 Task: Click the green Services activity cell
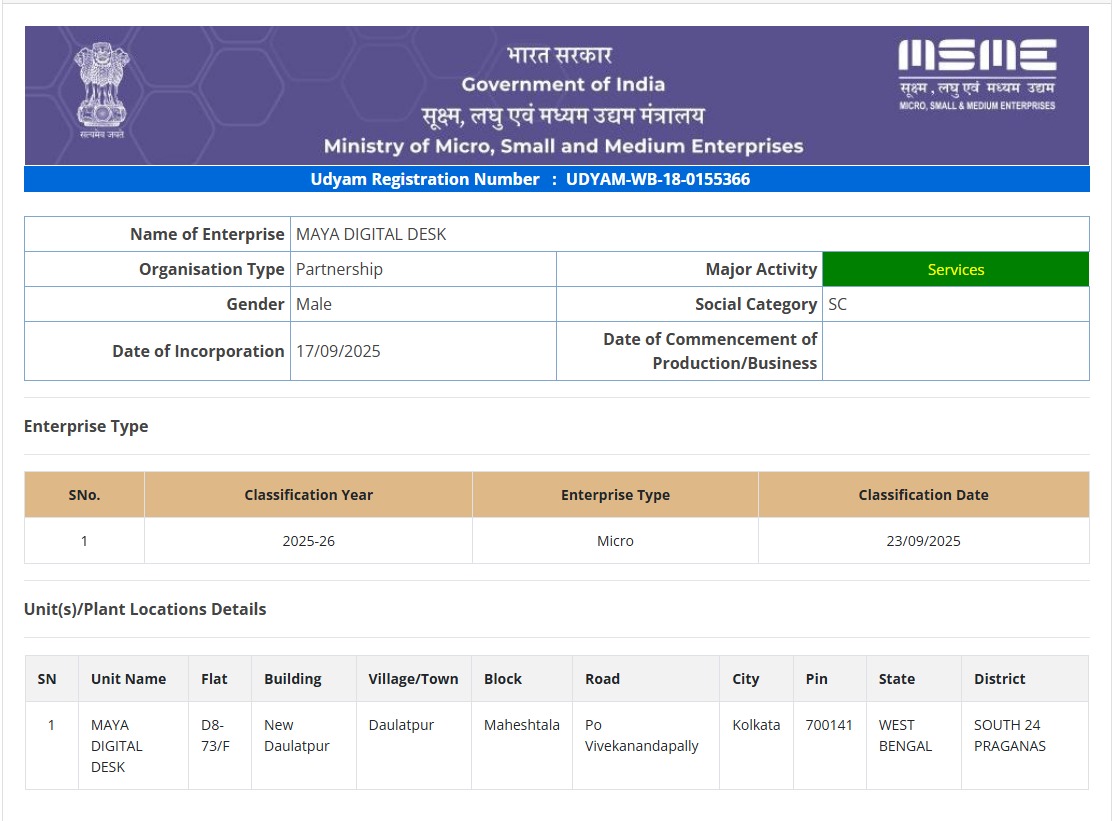[x=955, y=270]
